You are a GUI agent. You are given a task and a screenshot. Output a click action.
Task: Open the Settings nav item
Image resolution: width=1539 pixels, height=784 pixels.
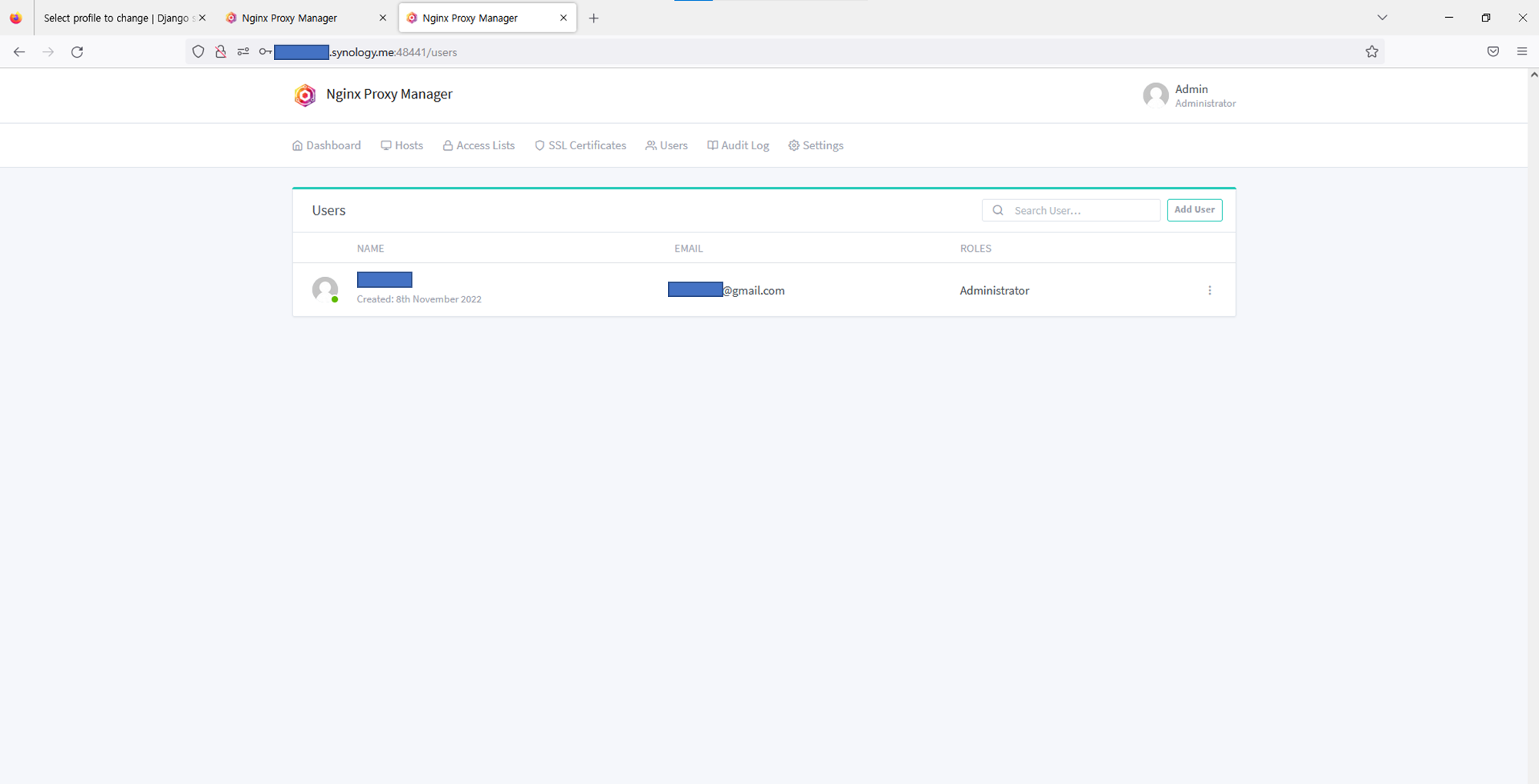(816, 145)
